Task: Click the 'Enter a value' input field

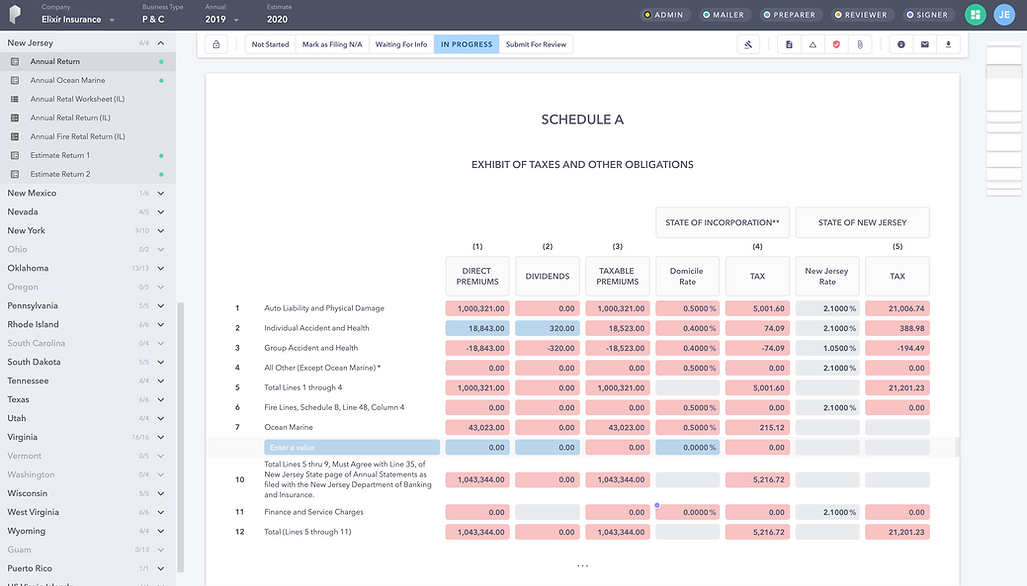Action: point(352,447)
